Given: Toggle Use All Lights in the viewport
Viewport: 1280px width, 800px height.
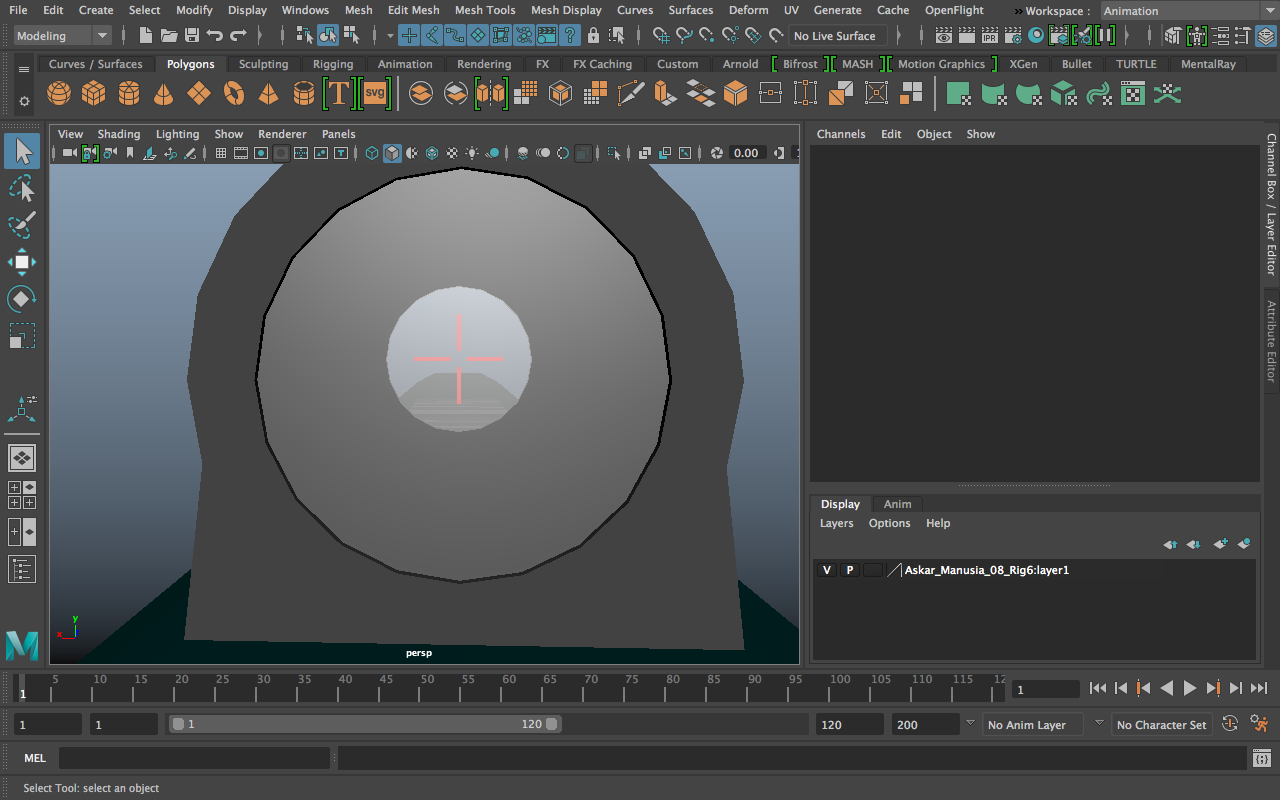Looking at the screenshot, I should 472,153.
